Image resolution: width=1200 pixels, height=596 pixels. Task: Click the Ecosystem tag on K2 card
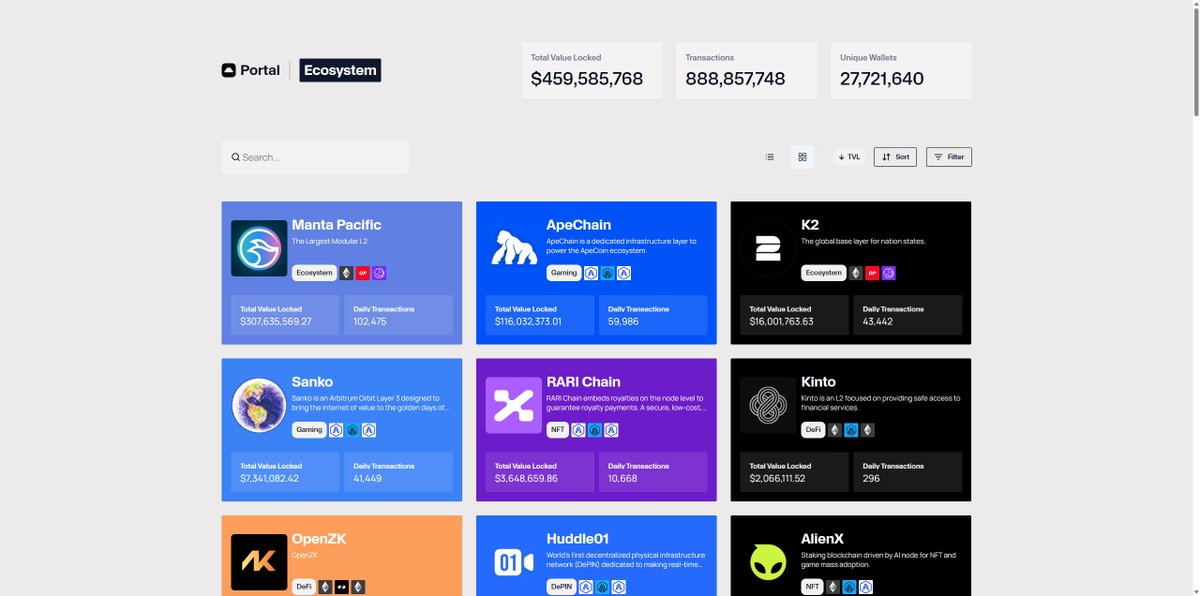click(824, 273)
